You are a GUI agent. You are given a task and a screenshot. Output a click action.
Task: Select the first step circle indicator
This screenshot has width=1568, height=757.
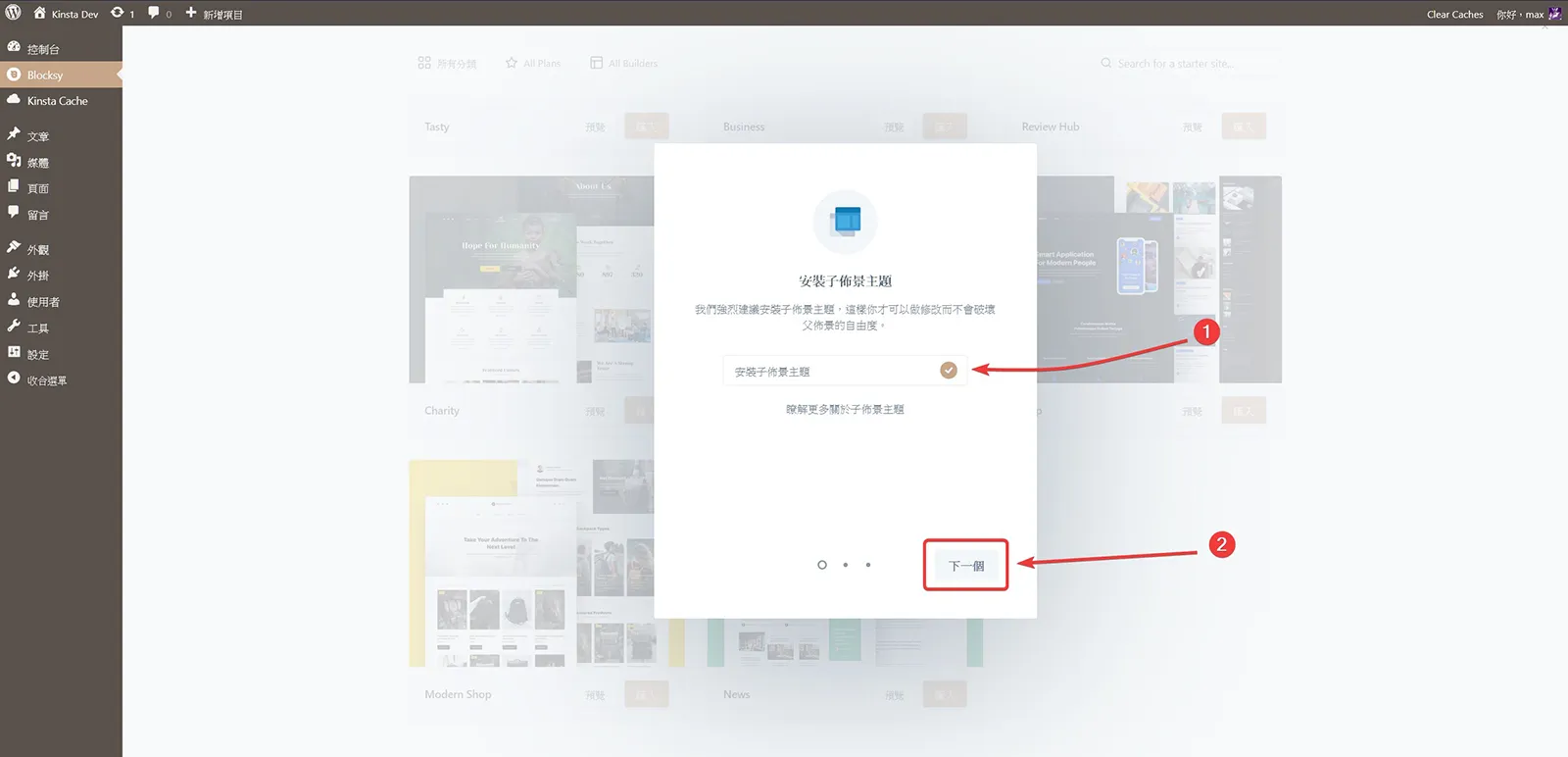822,565
